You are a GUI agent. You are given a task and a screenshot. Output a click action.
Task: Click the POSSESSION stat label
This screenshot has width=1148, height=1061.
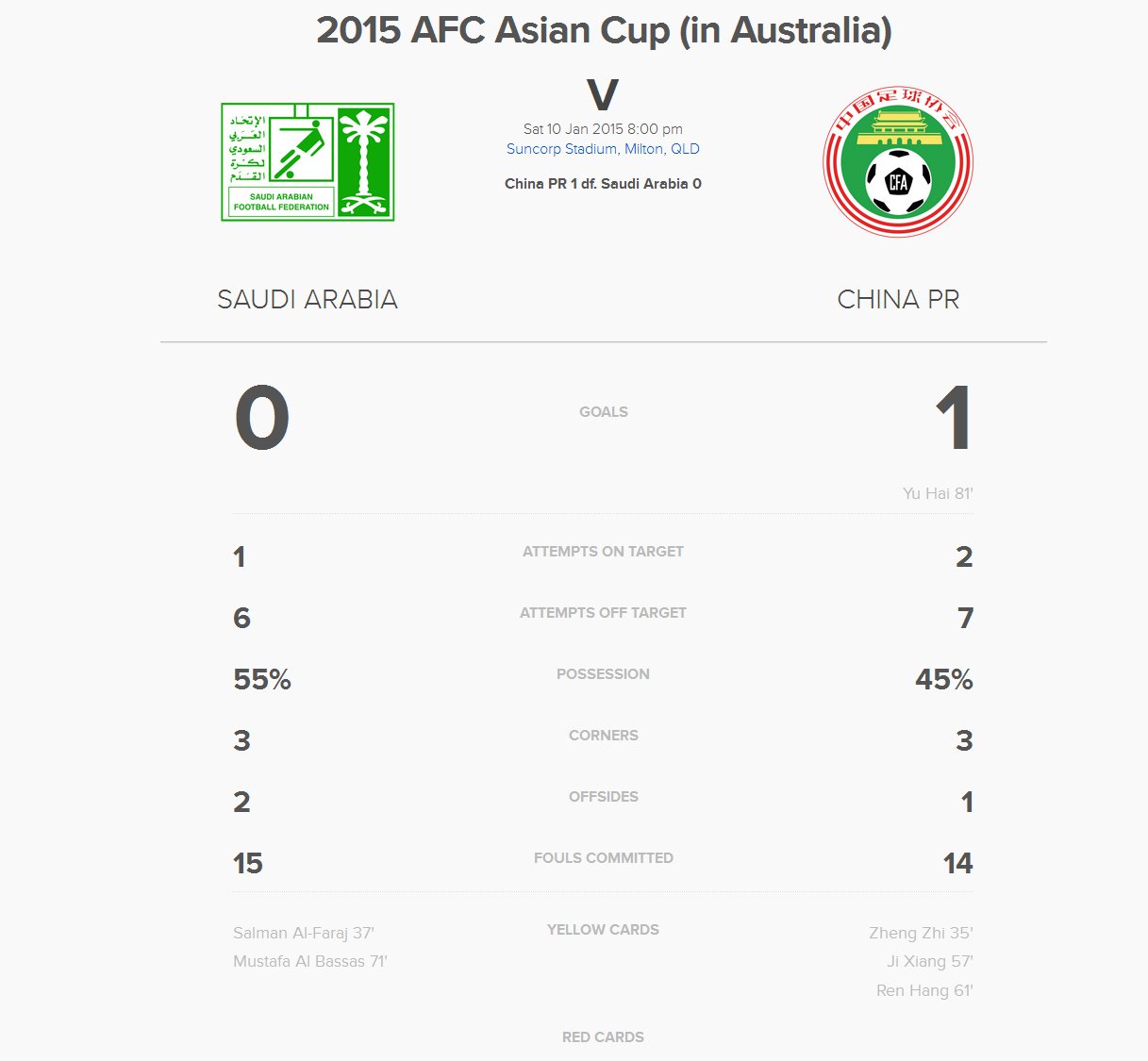(x=604, y=674)
